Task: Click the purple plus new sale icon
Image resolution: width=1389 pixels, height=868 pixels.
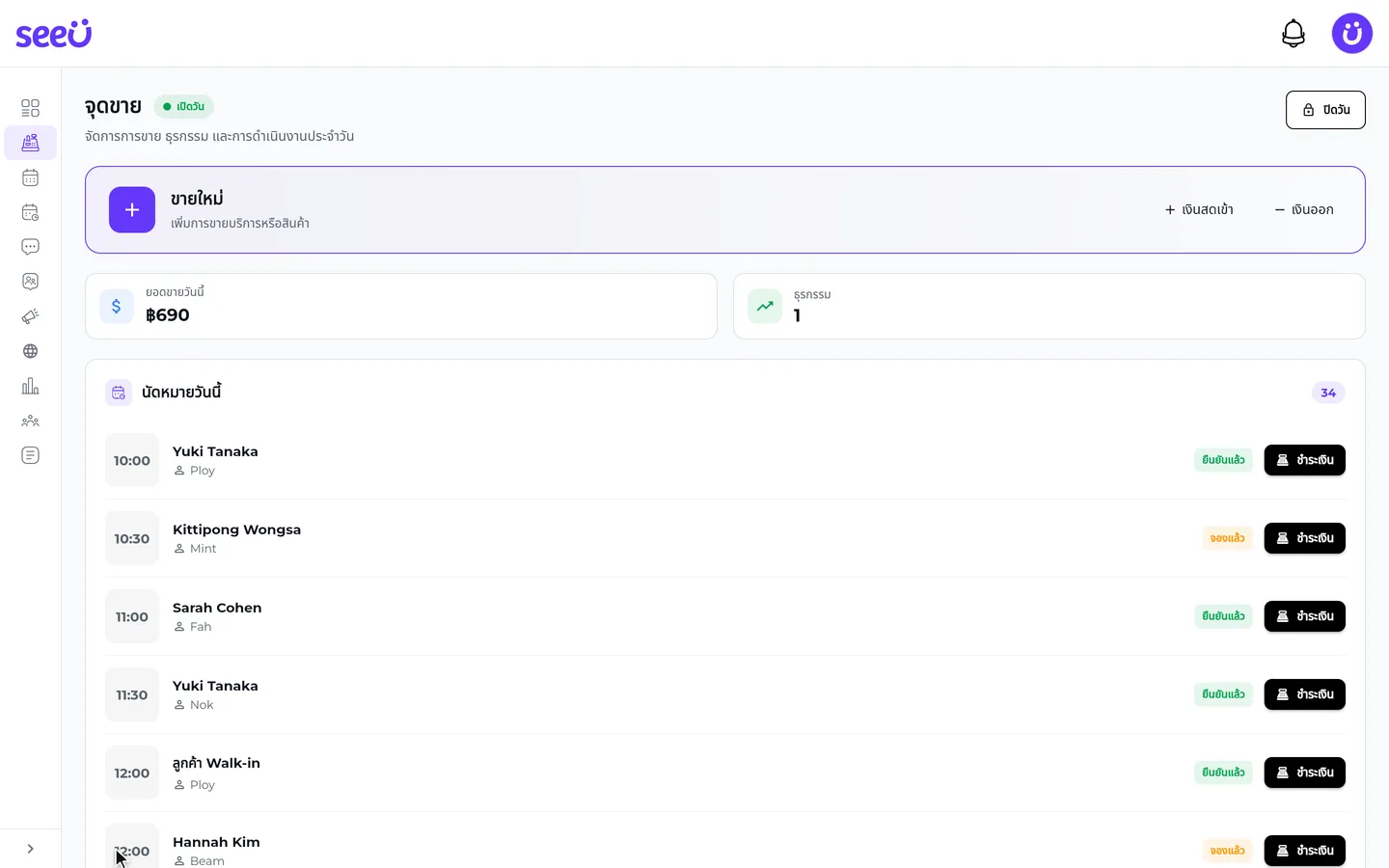Action: tap(132, 209)
